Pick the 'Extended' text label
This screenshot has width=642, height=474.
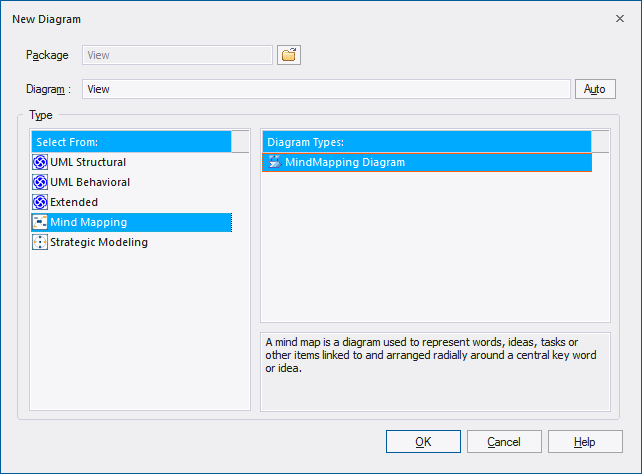click(74, 202)
